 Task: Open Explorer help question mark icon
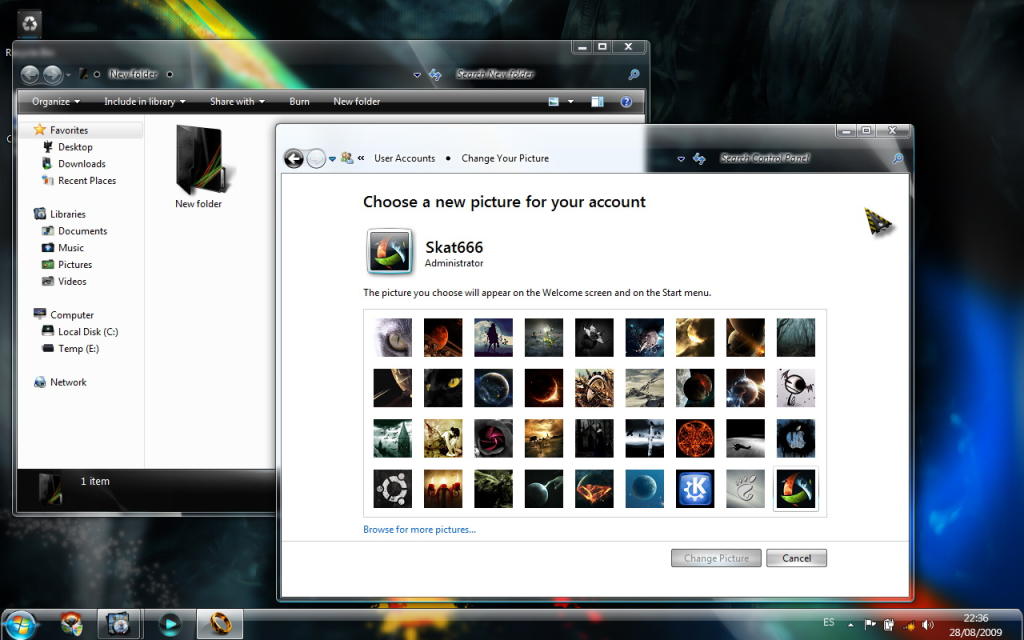(626, 101)
